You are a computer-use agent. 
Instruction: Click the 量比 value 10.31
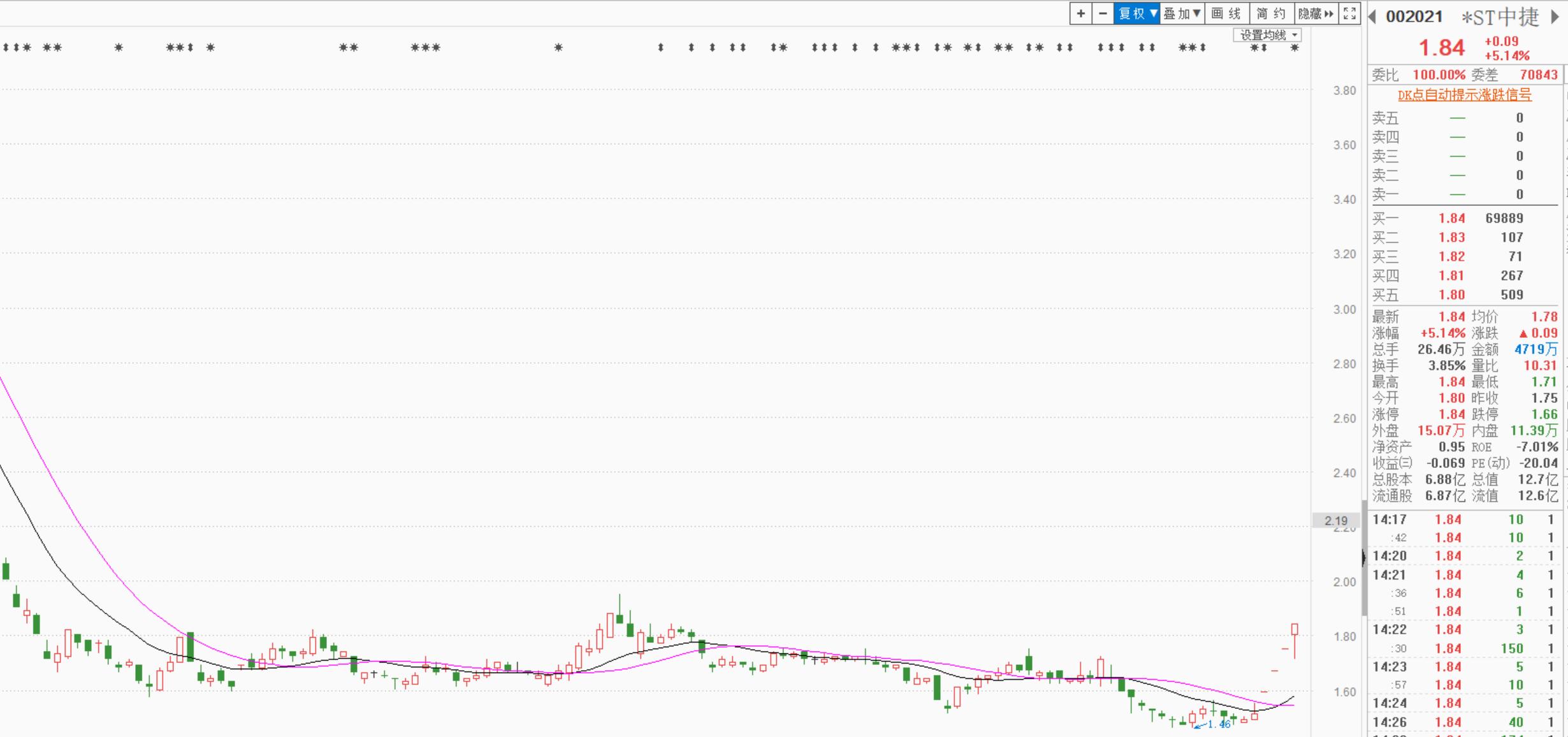(x=1540, y=365)
